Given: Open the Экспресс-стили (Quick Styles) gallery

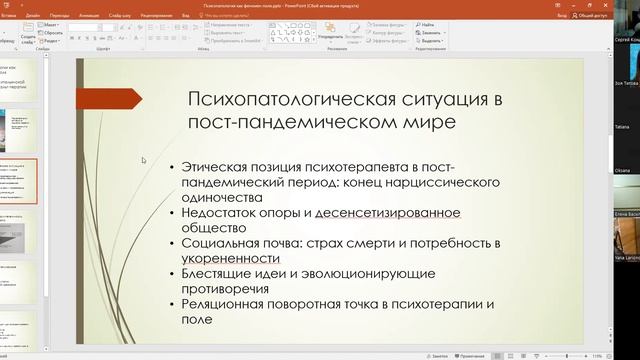Looking at the screenshot, I should 354,33.
